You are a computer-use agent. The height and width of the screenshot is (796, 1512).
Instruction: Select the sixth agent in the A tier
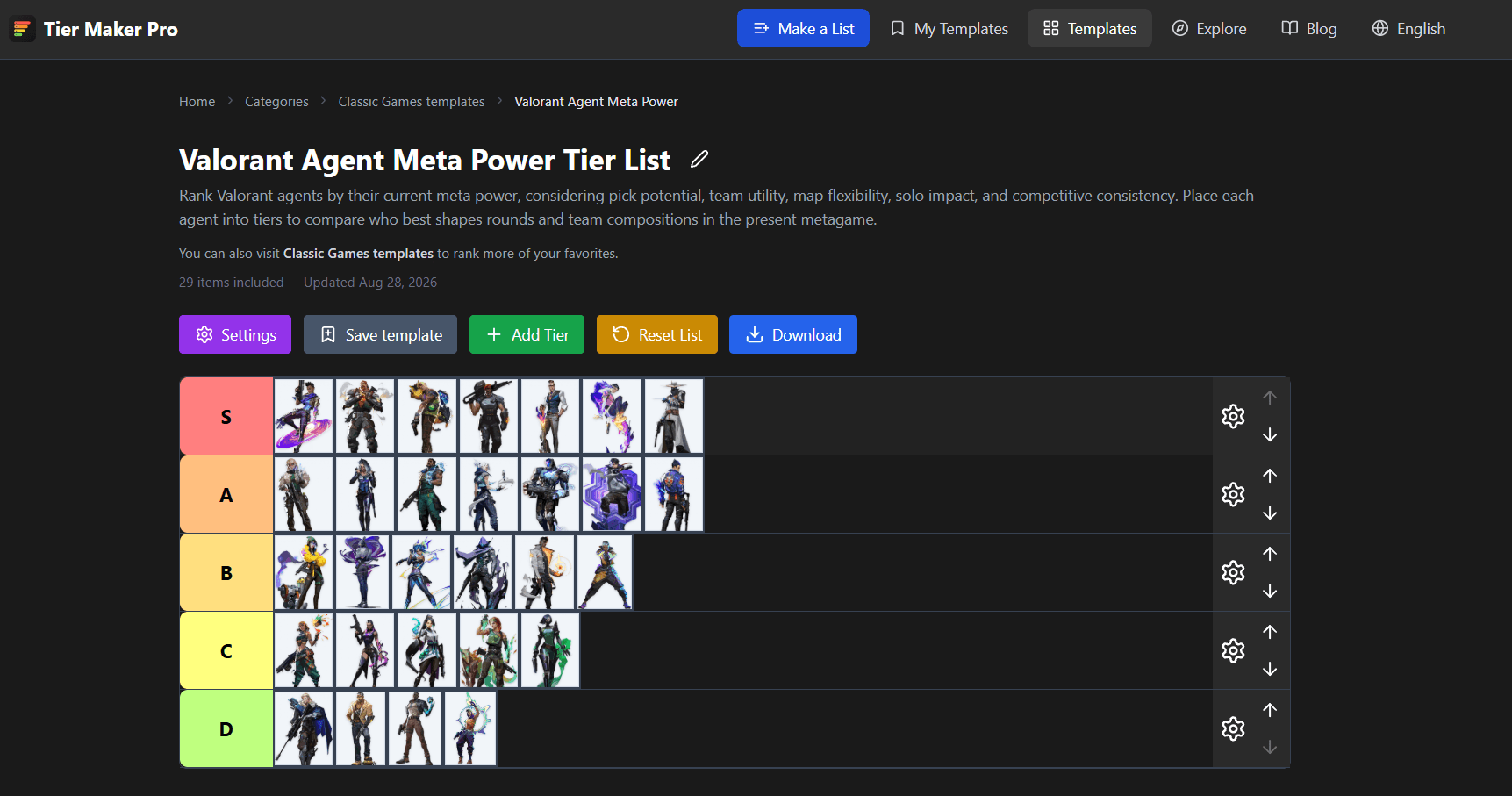[x=612, y=494]
